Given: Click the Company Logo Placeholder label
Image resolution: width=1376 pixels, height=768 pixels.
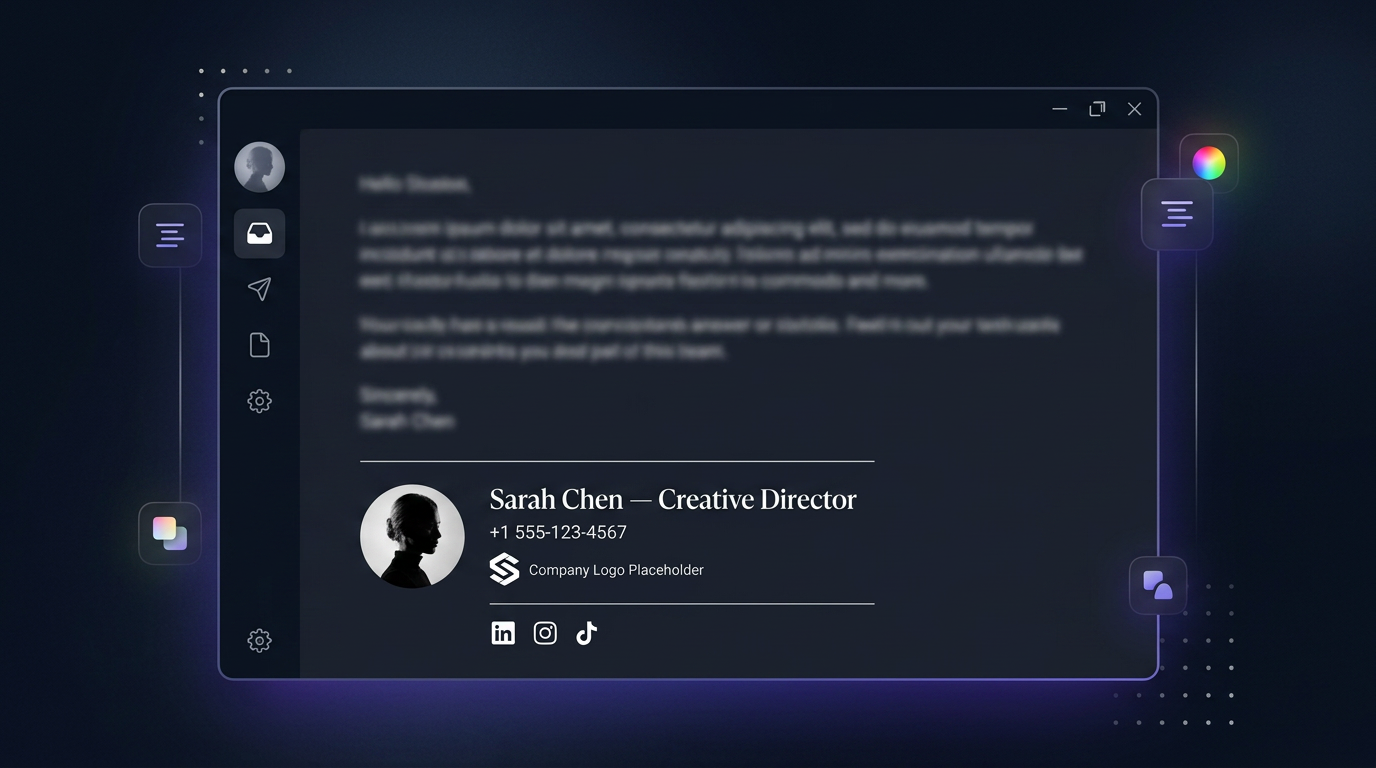Looking at the screenshot, I should pos(616,569).
